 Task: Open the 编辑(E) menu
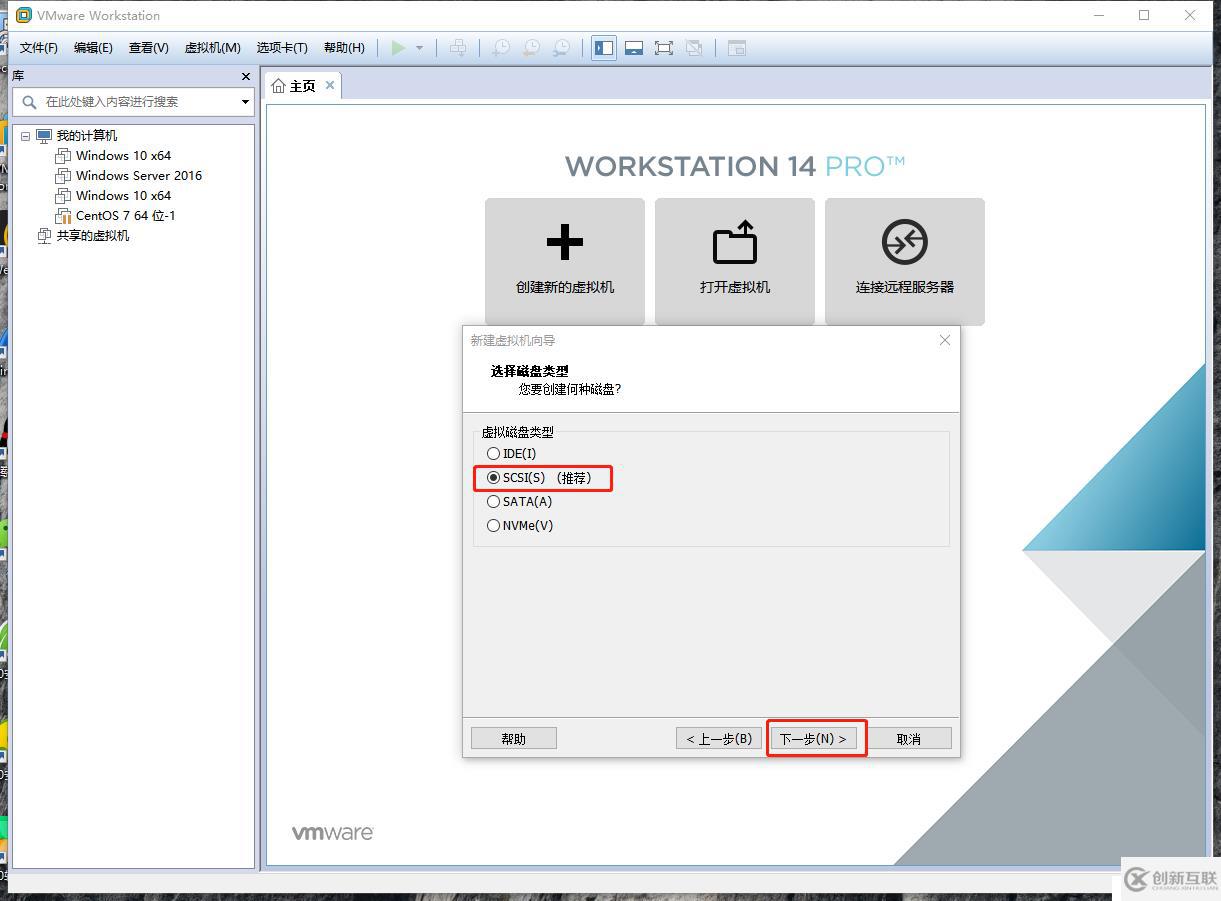(93, 48)
